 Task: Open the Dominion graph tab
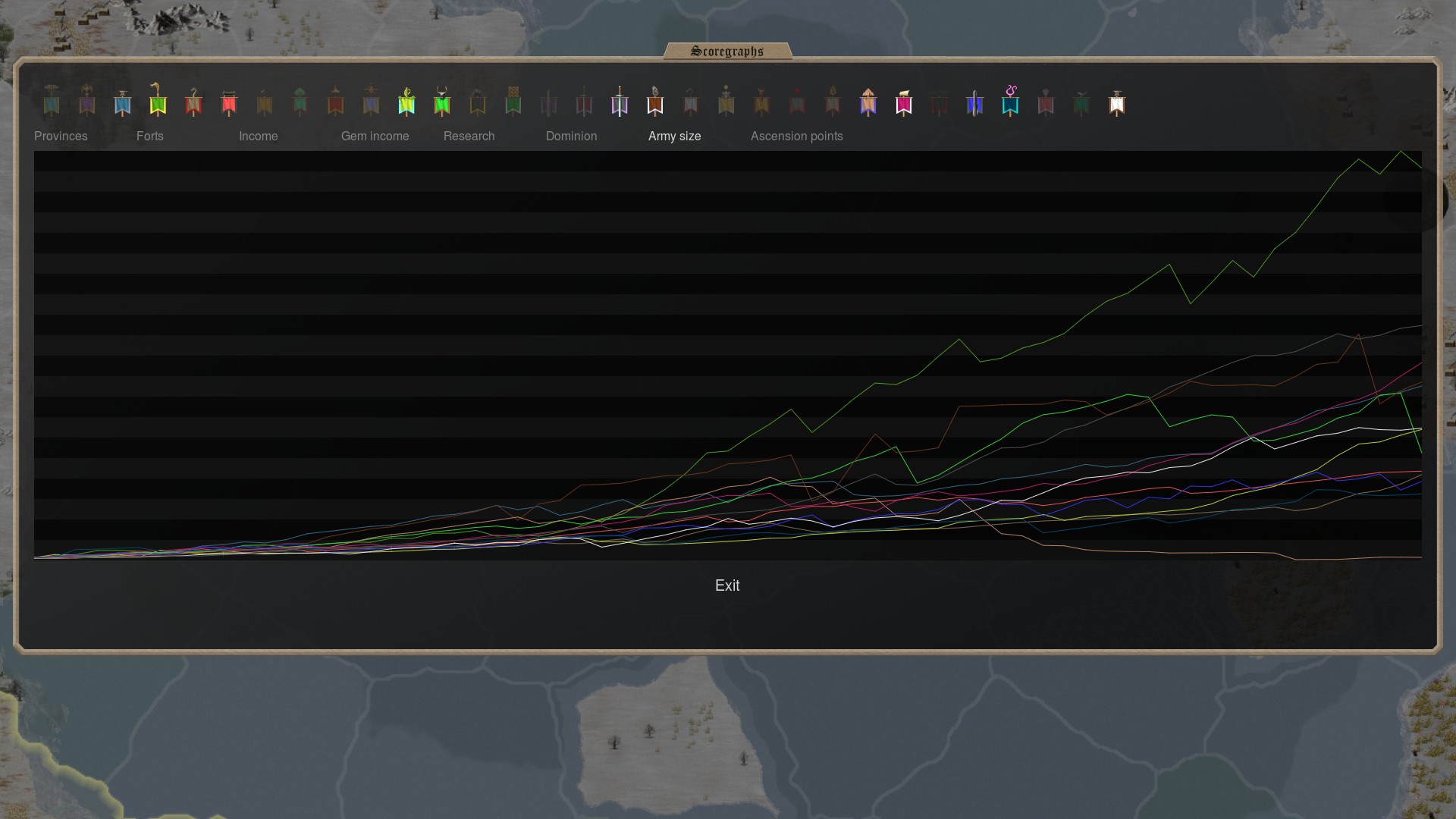572,136
